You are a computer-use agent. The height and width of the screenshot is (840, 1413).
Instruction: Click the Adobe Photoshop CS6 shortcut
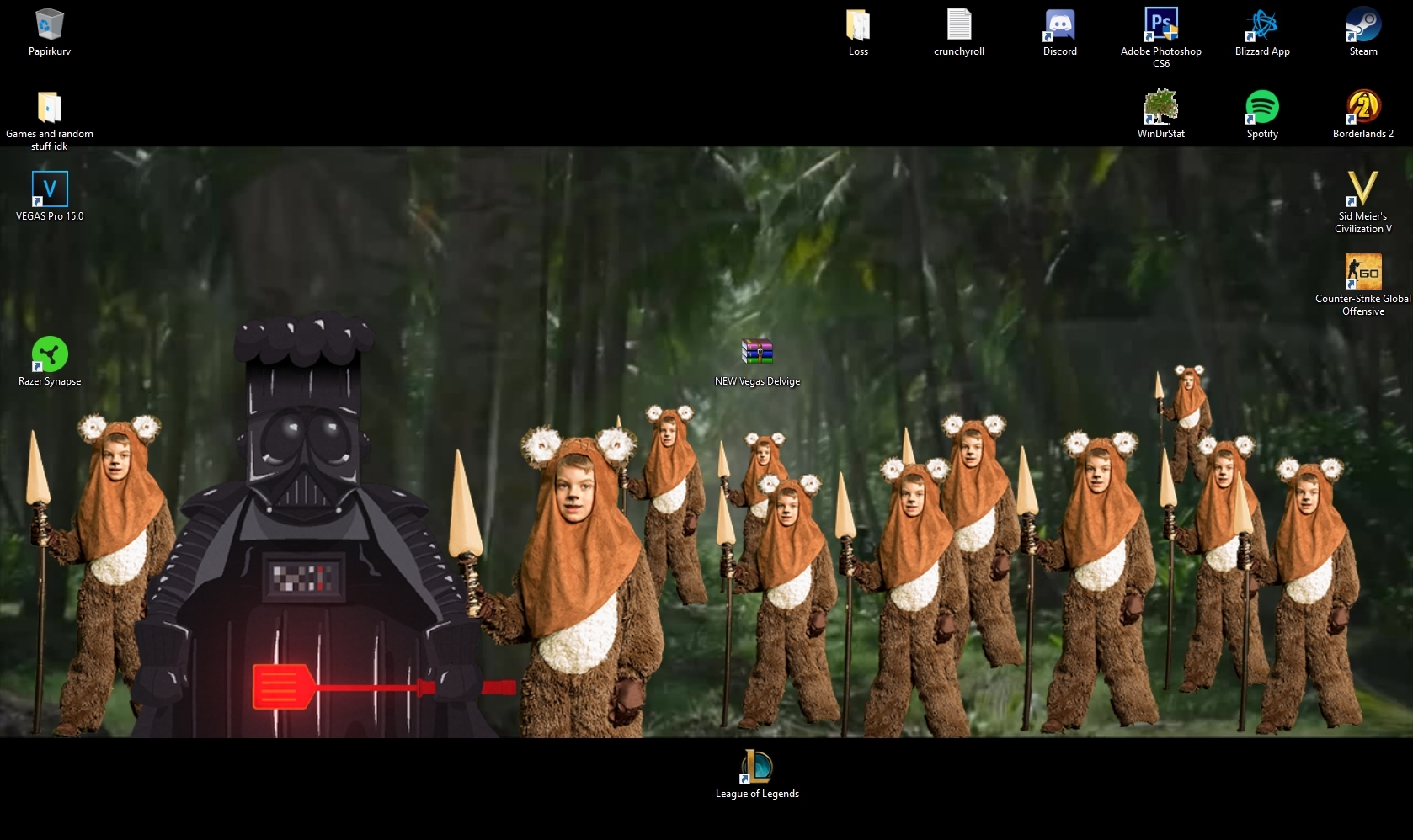click(x=1161, y=24)
